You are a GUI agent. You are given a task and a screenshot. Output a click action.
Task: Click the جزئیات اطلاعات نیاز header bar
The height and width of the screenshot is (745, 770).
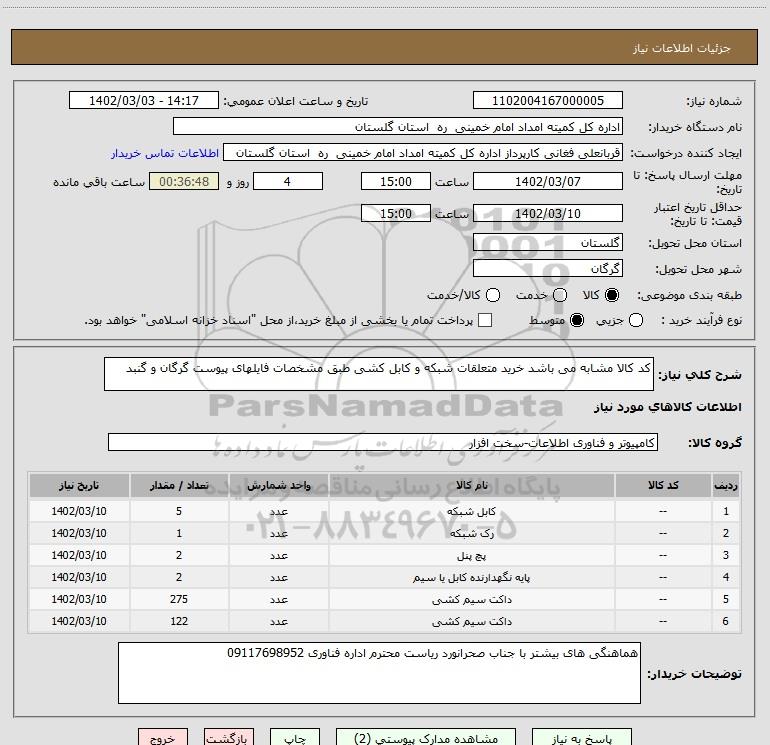point(385,47)
